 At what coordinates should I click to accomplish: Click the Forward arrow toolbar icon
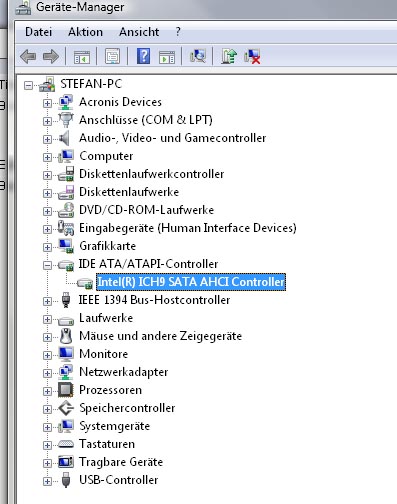point(51,56)
